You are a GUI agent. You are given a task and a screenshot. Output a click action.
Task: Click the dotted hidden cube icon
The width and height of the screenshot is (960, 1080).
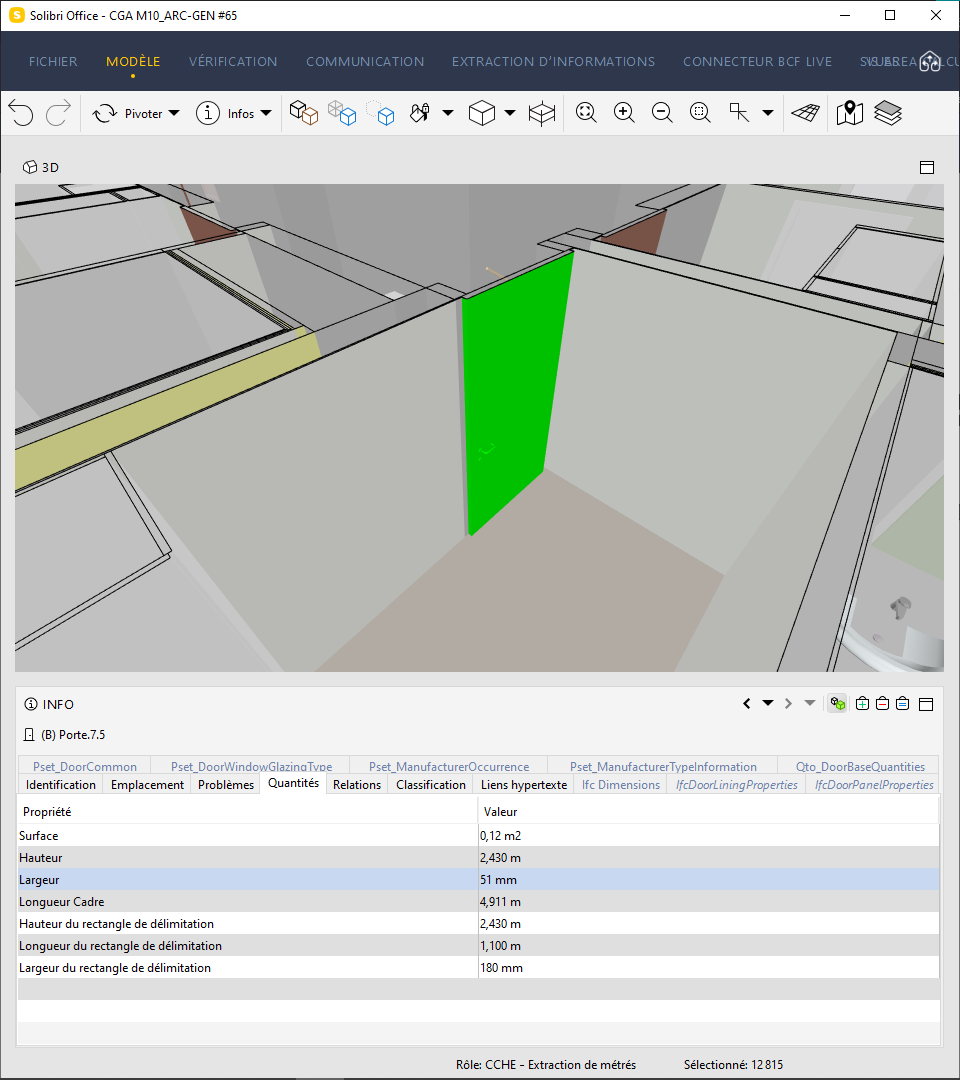[x=380, y=113]
